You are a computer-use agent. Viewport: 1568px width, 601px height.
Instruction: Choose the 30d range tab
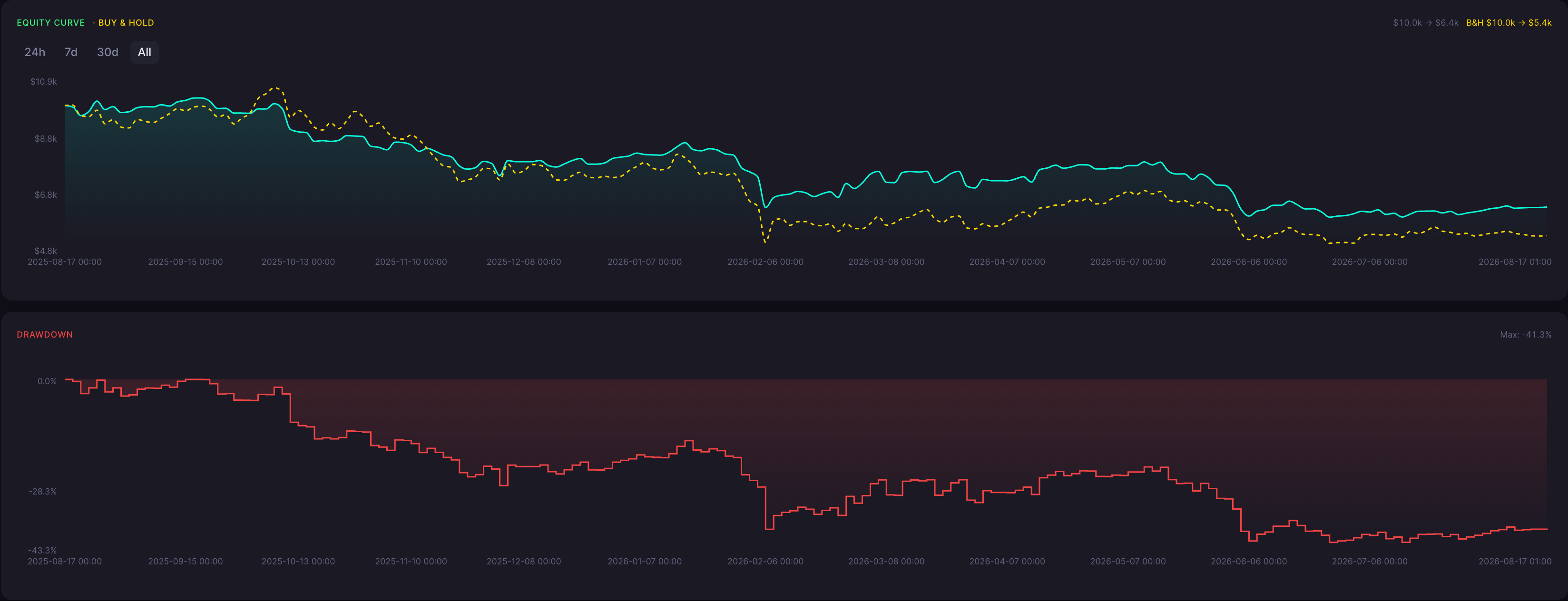(108, 52)
